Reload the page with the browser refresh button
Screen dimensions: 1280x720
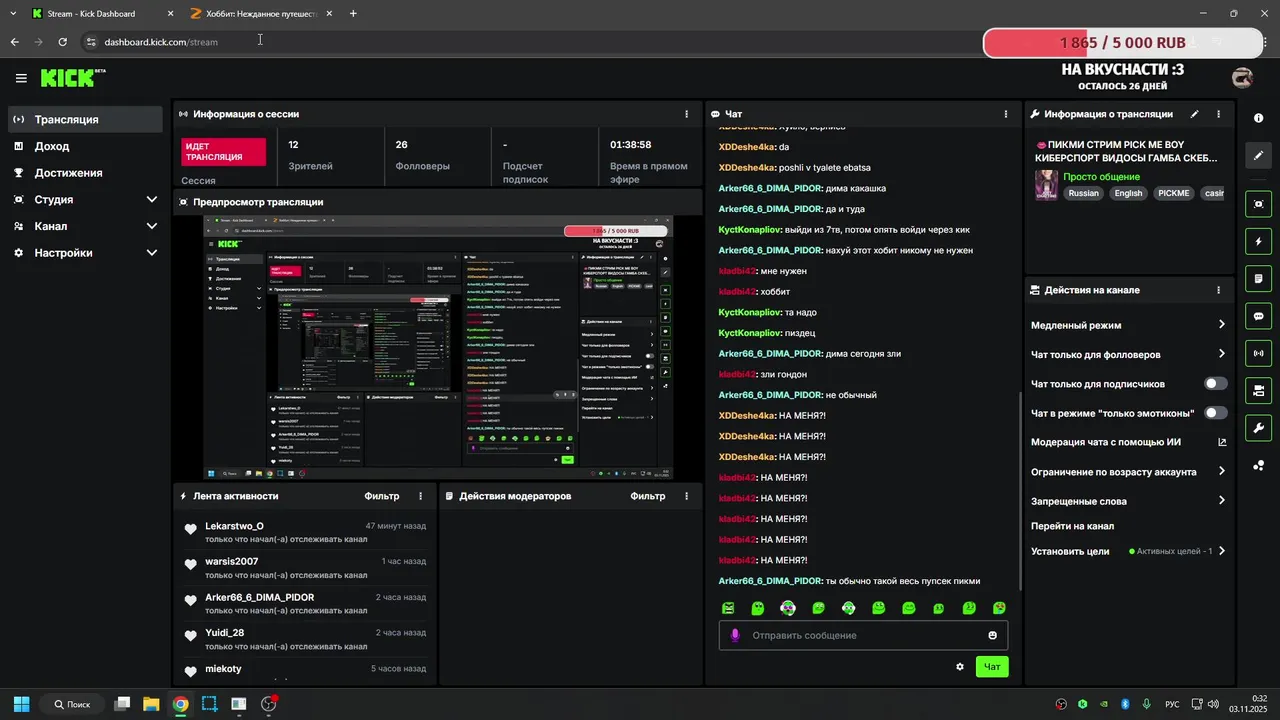tap(62, 42)
